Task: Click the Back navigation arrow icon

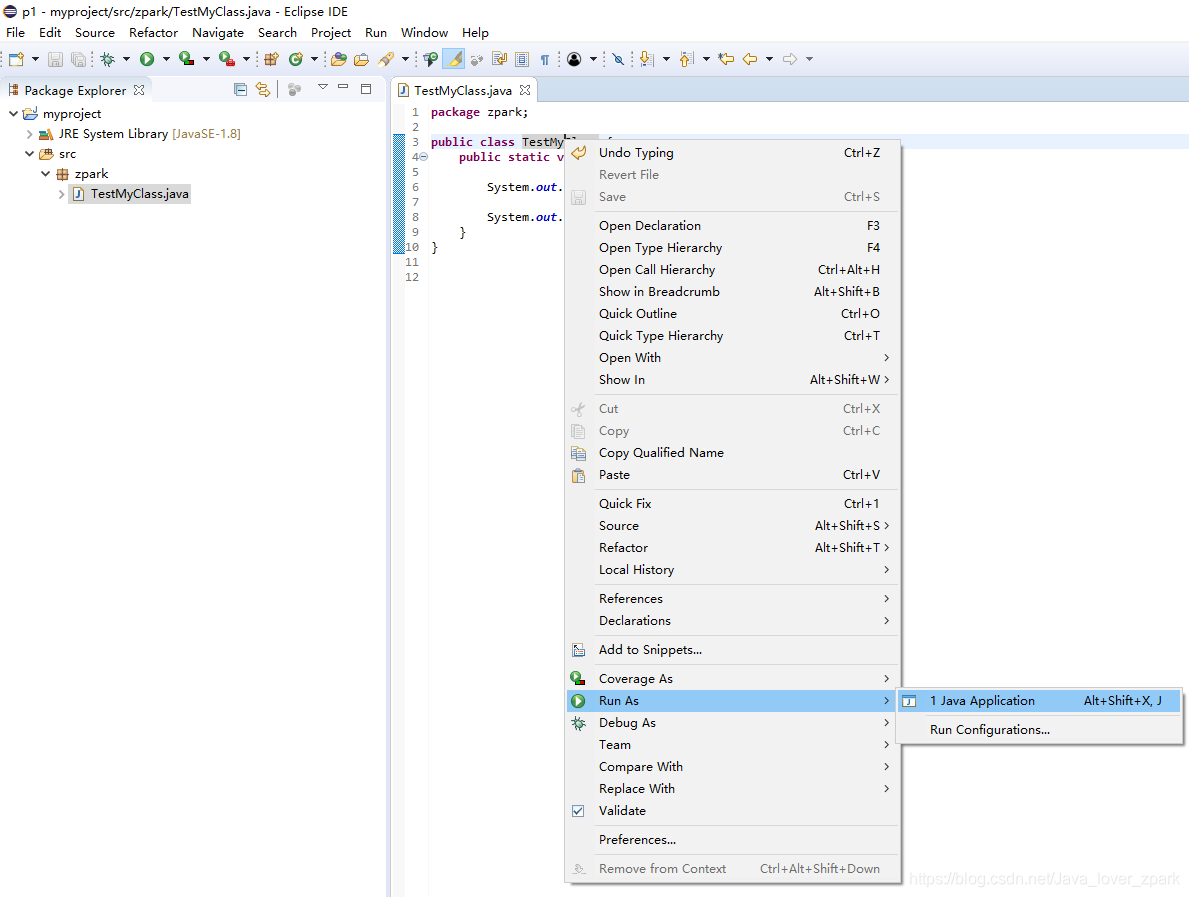Action: (x=750, y=59)
